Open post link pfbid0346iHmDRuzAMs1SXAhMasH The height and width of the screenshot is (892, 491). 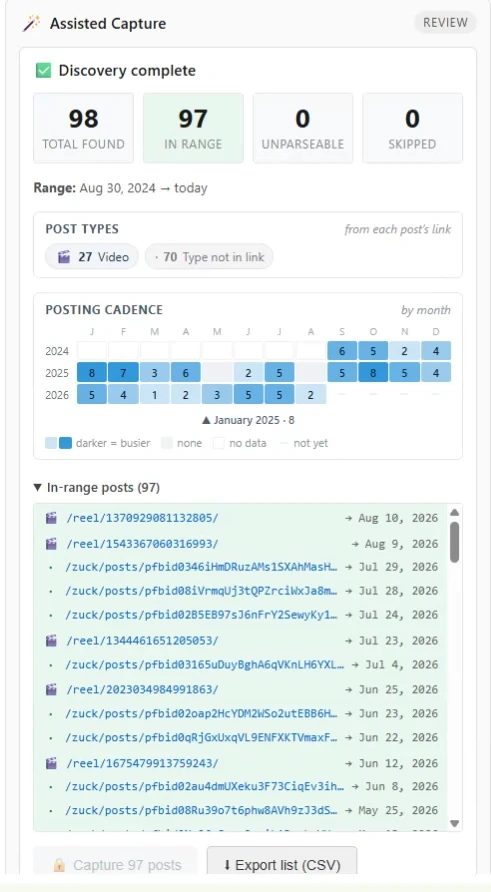click(201, 567)
